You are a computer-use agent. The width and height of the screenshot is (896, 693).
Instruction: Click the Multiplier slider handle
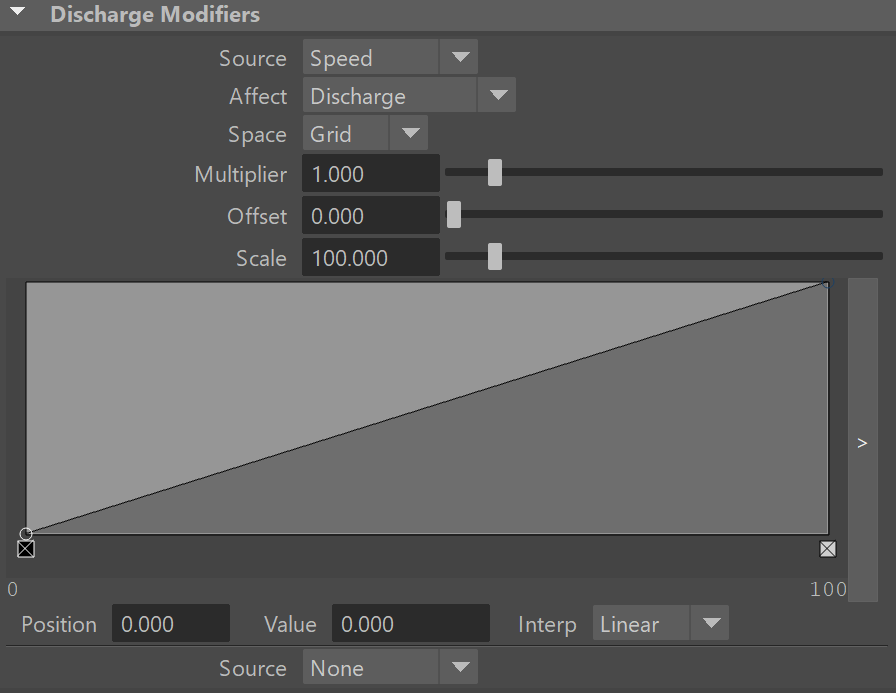tap(495, 173)
